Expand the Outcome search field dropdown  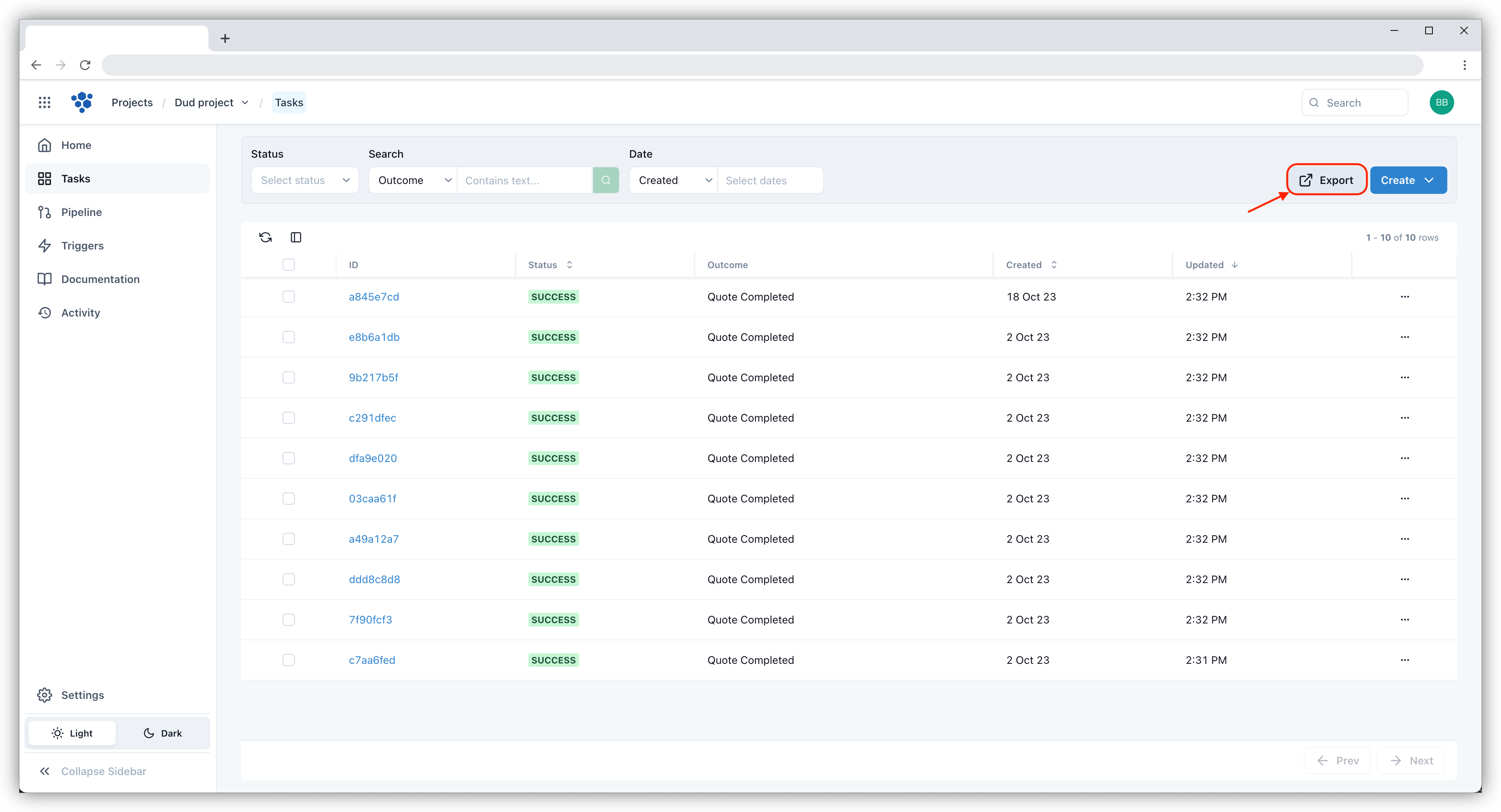pyautogui.click(x=413, y=180)
